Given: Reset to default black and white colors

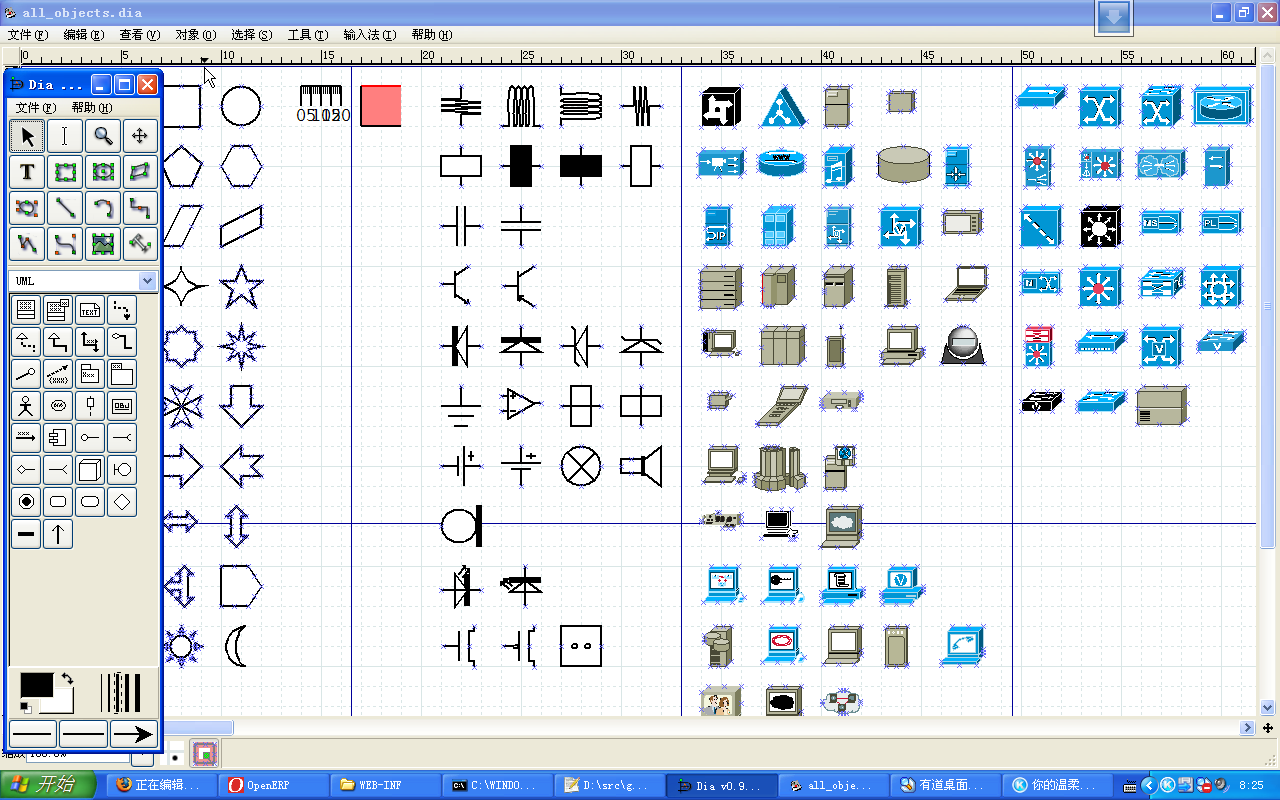Looking at the screenshot, I should click(26, 708).
